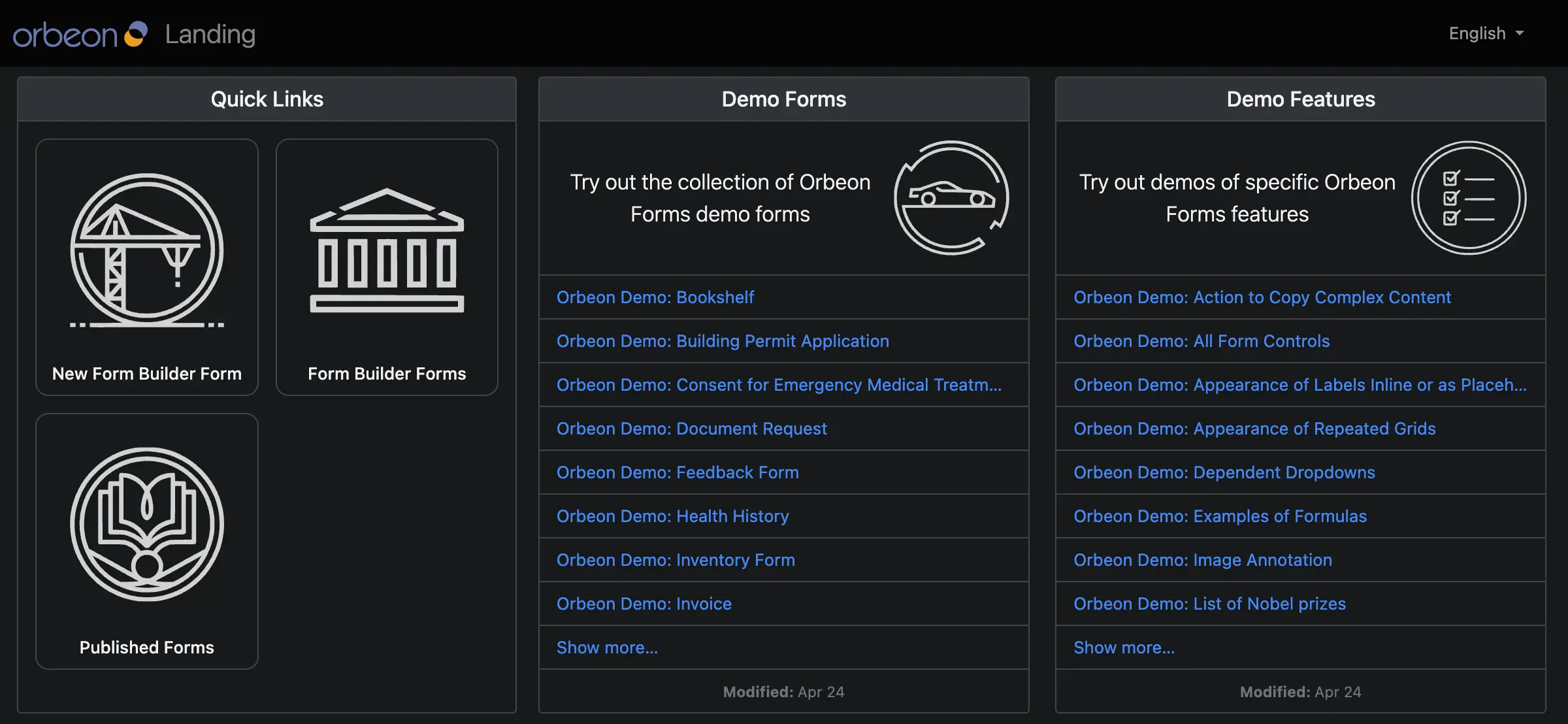Open Orbeon Demo: Bookshelf
This screenshot has height=724, width=1568.
[655, 297]
